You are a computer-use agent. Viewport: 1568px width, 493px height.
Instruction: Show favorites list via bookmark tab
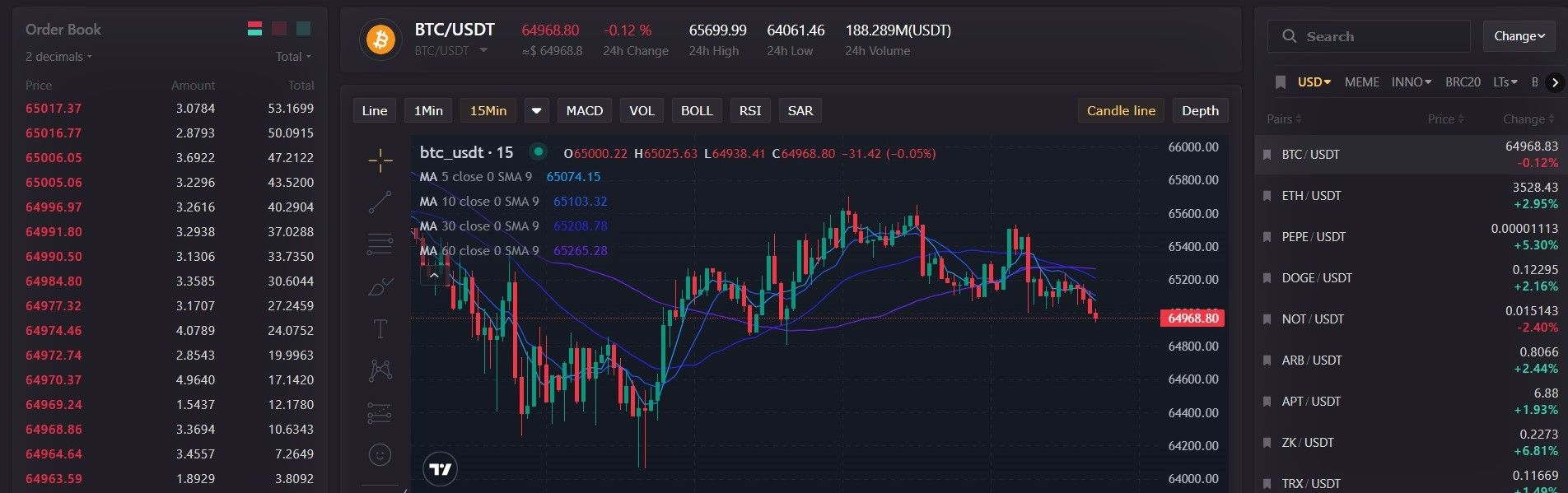(1280, 82)
